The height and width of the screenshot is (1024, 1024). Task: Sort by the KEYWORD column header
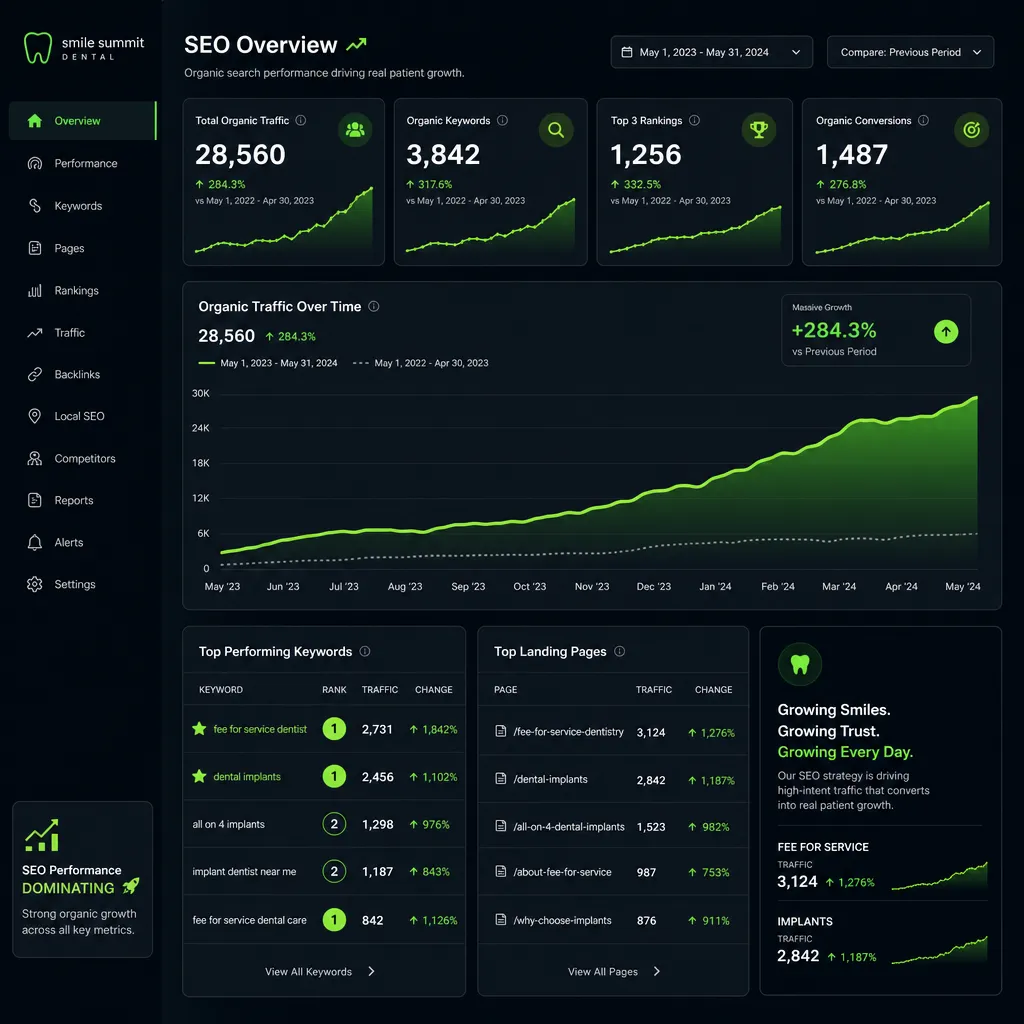[x=221, y=690]
